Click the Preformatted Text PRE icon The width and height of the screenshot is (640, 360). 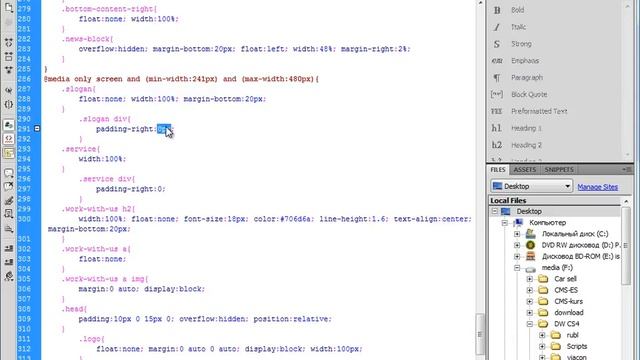click(x=497, y=111)
